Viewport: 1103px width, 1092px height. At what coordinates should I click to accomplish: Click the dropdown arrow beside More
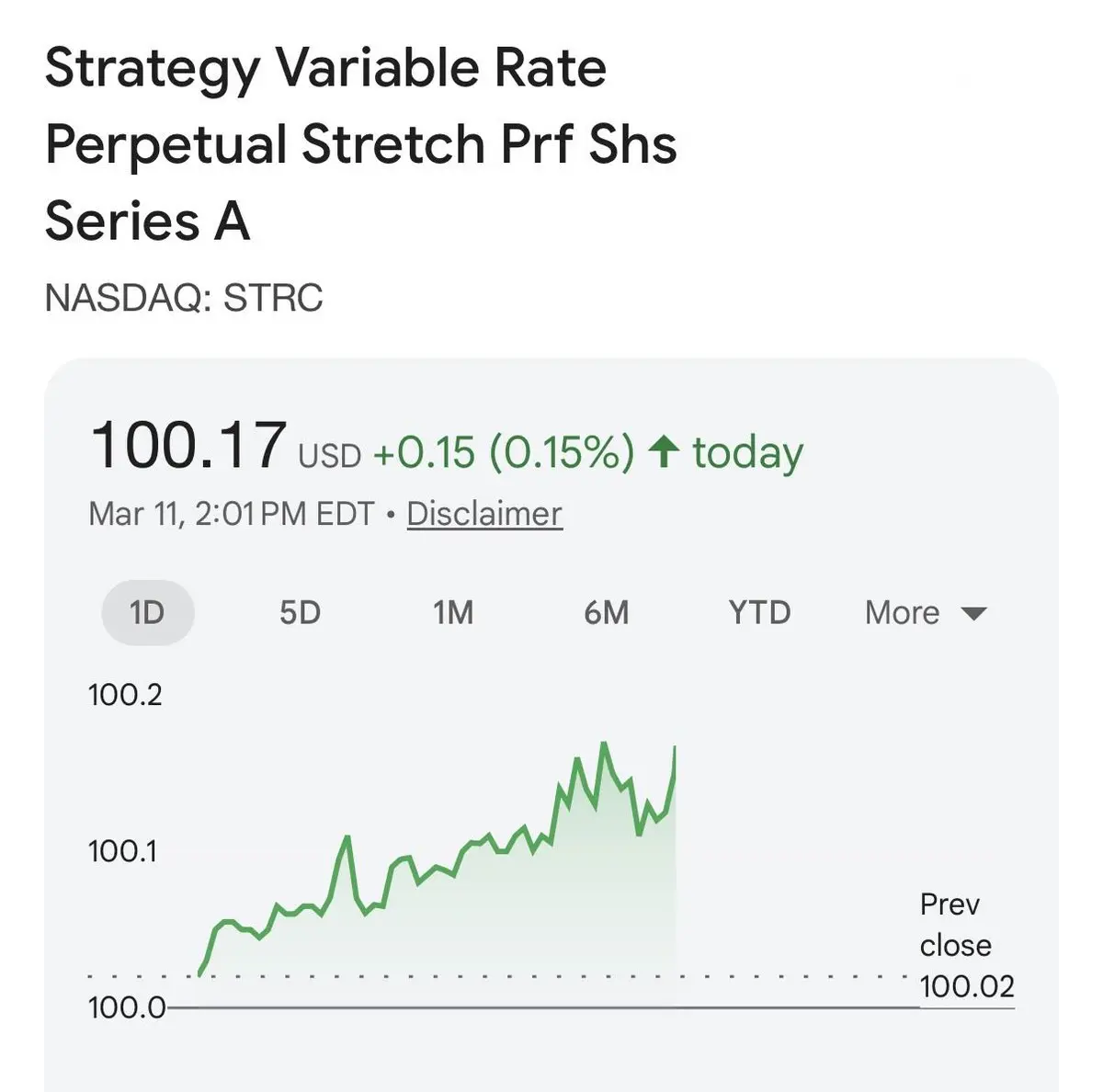click(x=972, y=613)
